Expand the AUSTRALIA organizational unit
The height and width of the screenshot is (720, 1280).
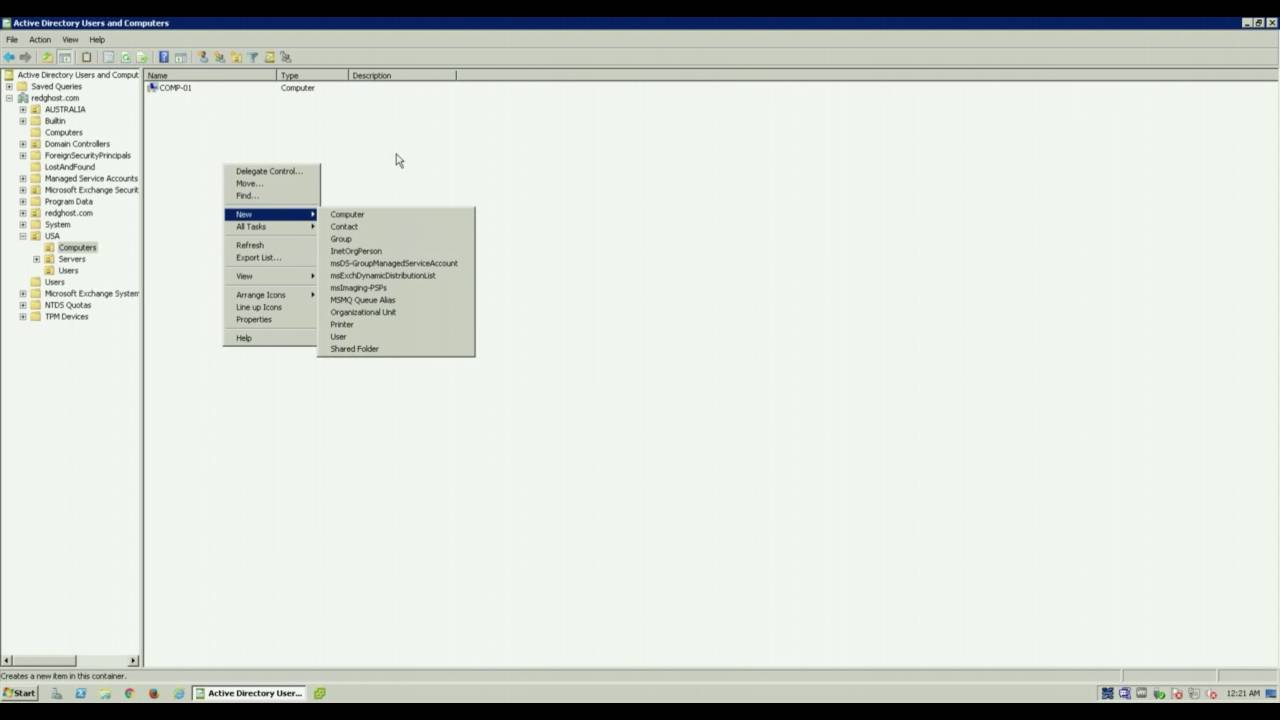click(x=23, y=110)
